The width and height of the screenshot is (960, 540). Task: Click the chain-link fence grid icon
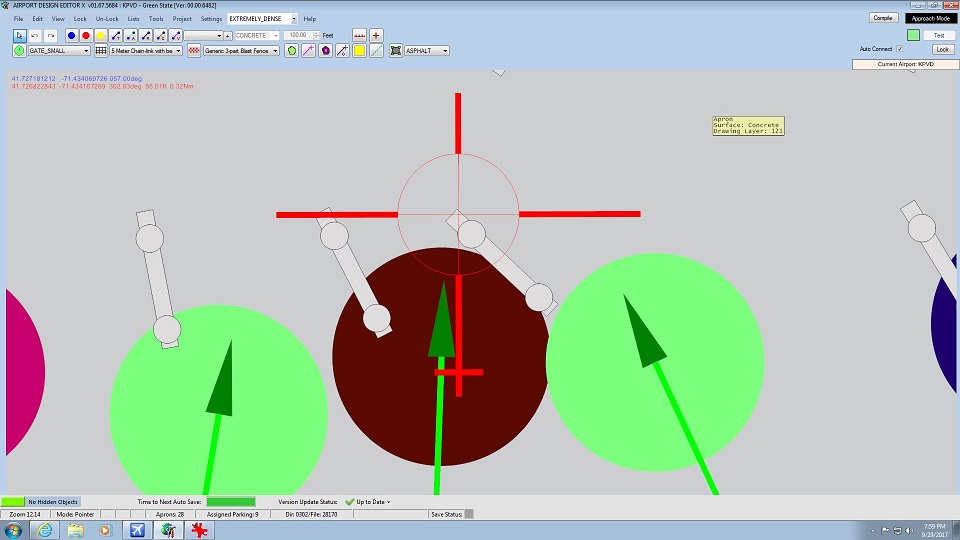pyautogui.click(x=101, y=50)
